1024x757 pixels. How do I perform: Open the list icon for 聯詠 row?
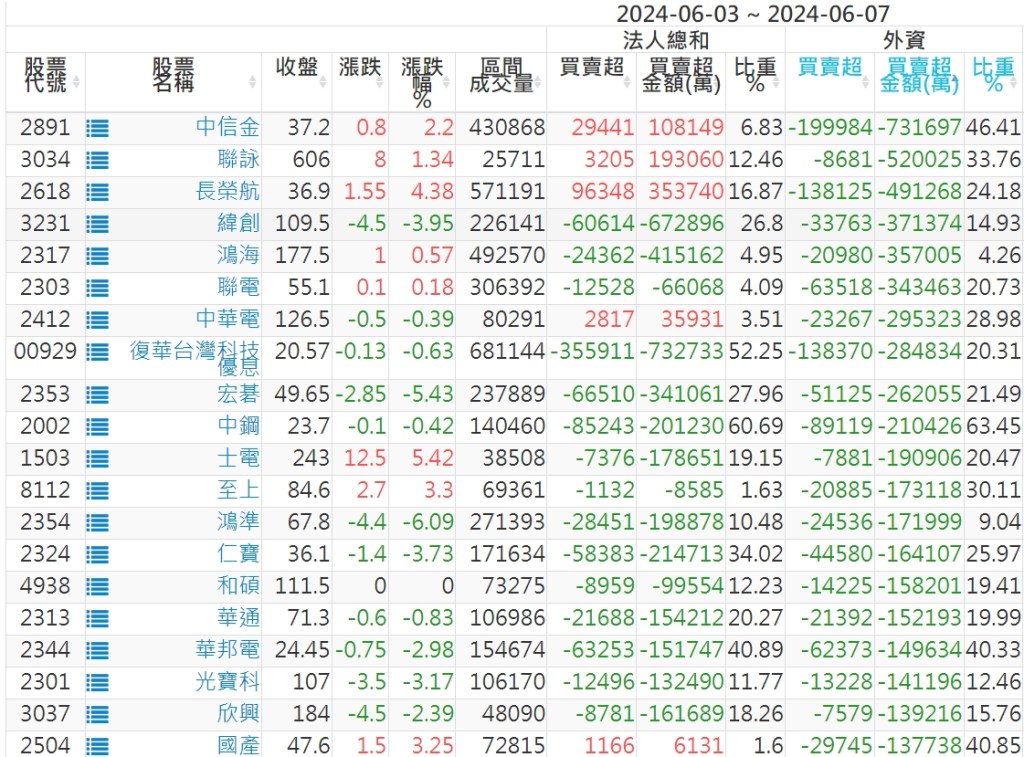pyautogui.click(x=97, y=160)
